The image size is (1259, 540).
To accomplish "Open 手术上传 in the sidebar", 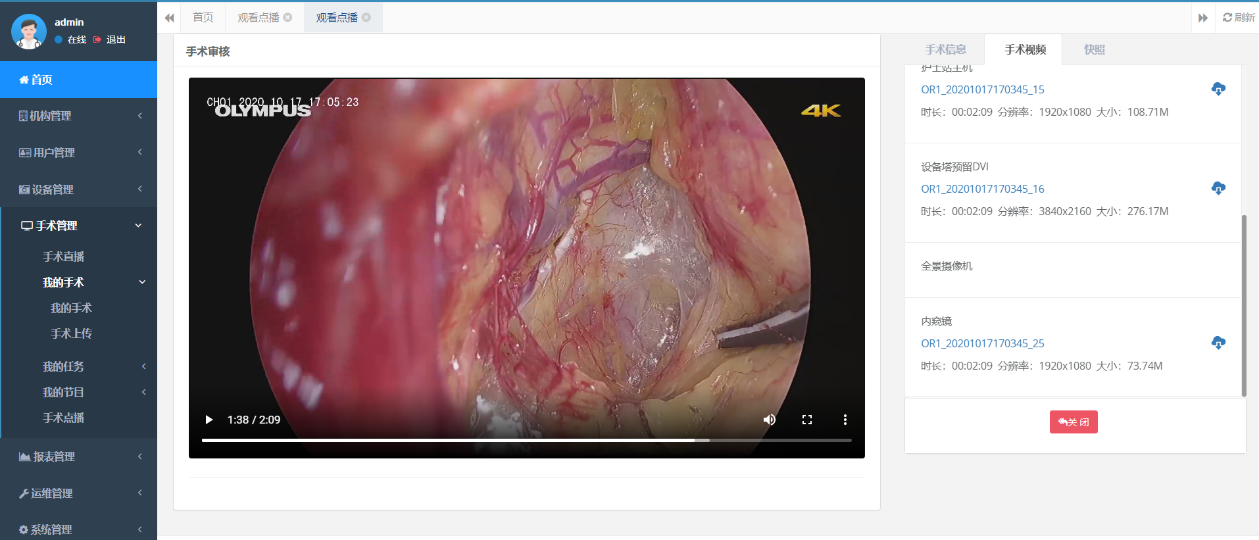I will 71,333.
